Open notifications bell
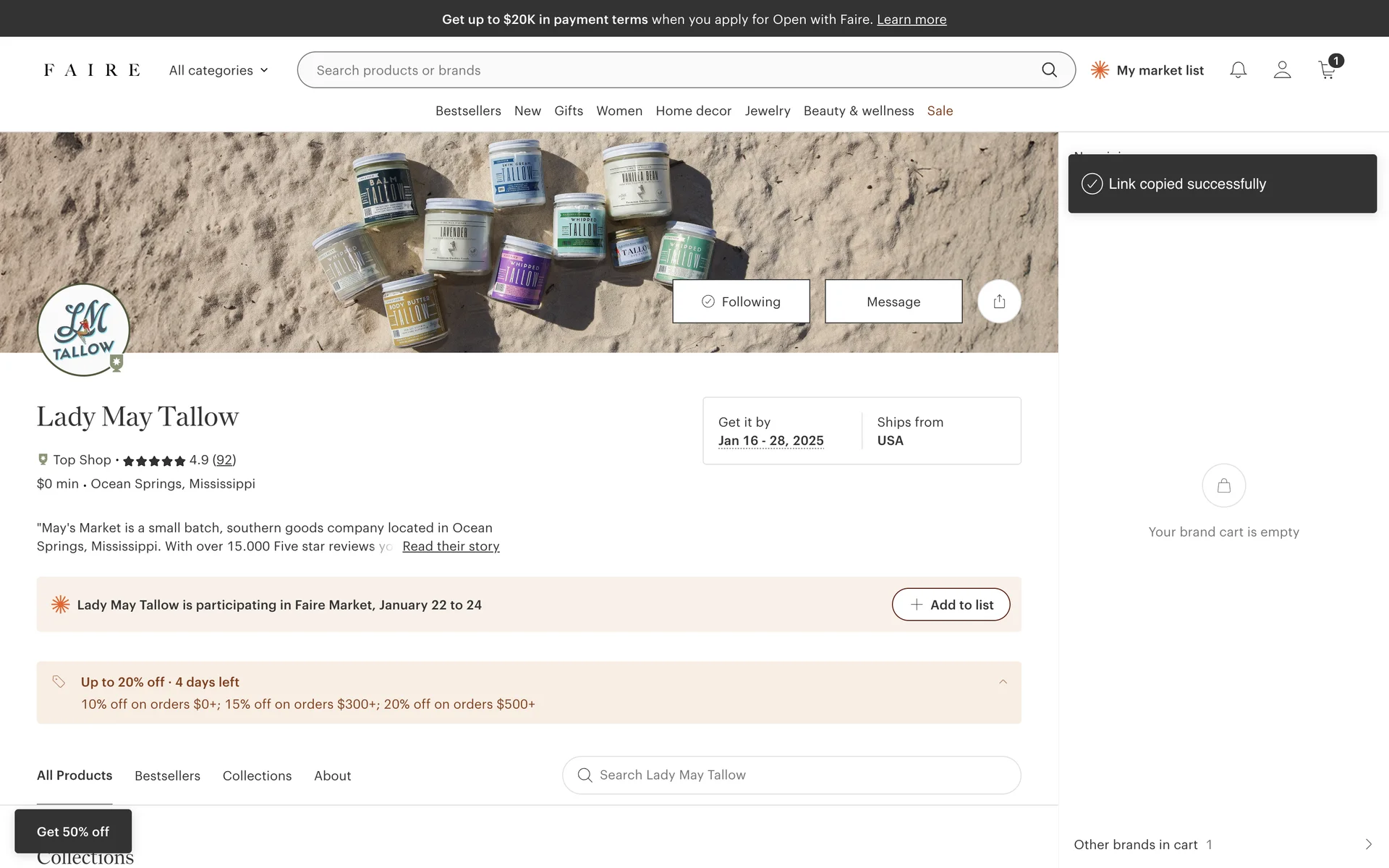 (1238, 70)
